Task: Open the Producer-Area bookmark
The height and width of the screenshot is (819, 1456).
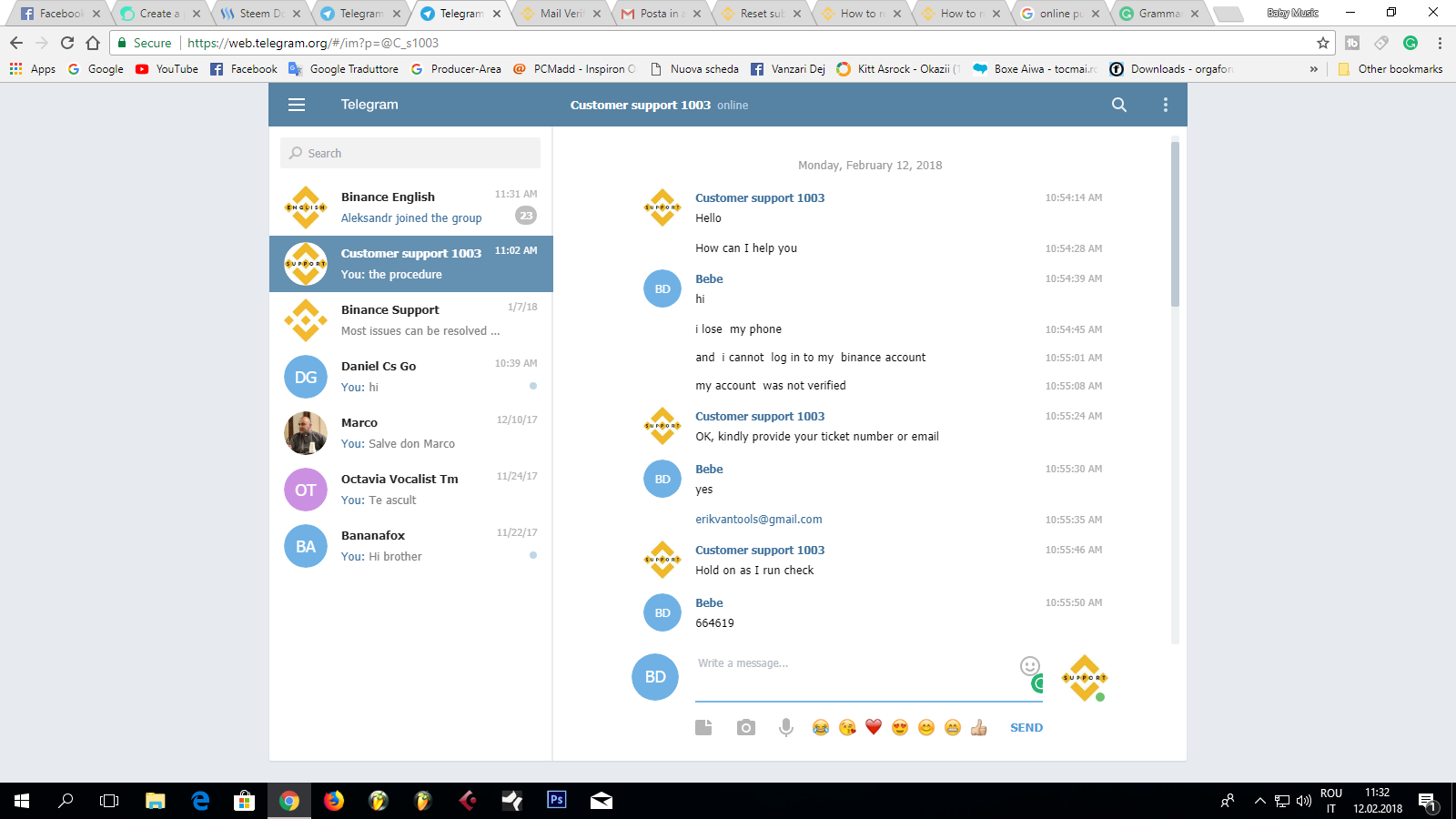Action: [456, 69]
